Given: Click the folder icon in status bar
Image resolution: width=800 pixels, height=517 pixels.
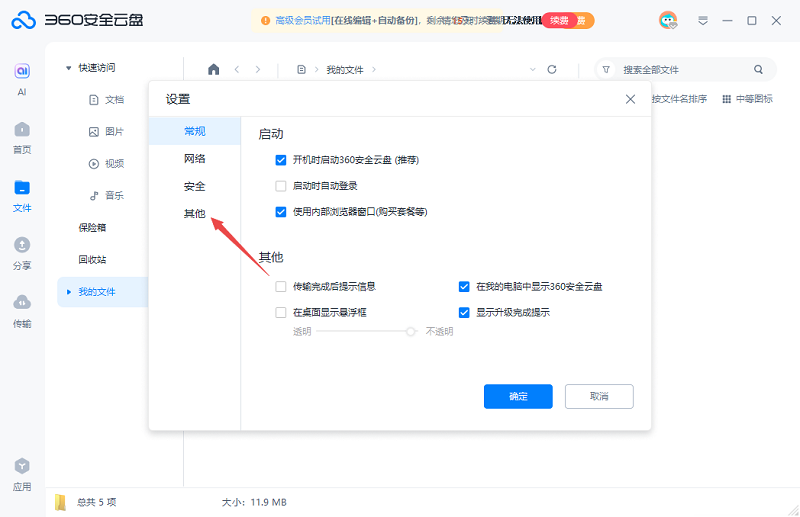Looking at the screenshot, I should 60,502.
